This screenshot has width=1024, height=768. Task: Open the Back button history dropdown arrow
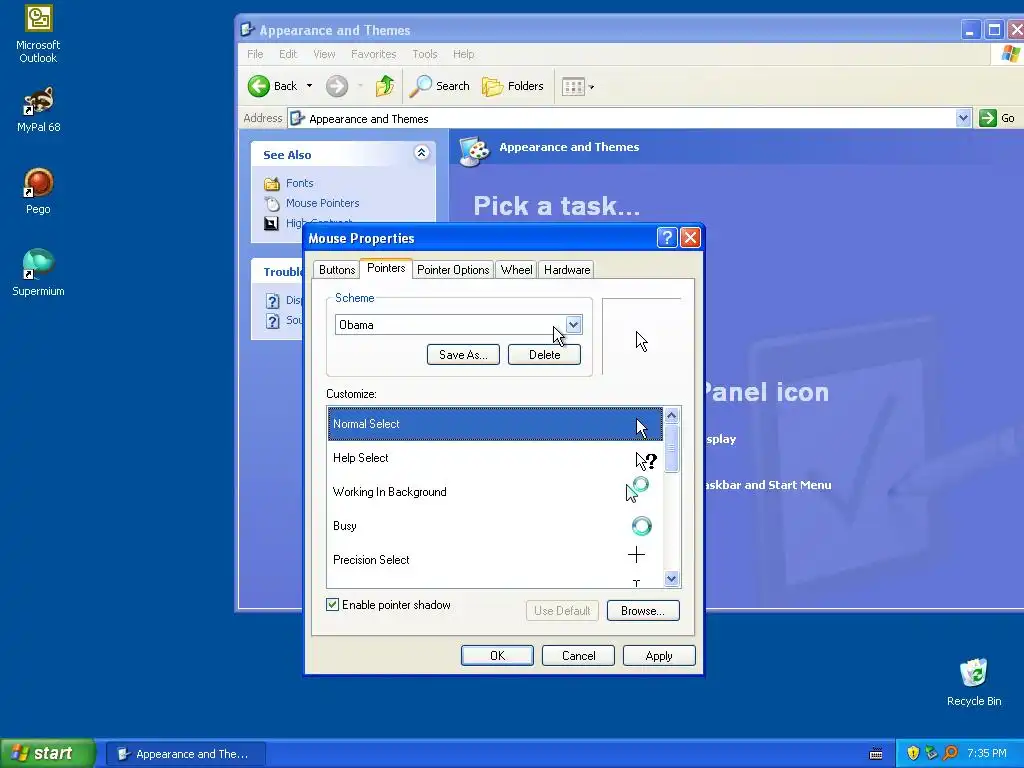coord(310,86)
